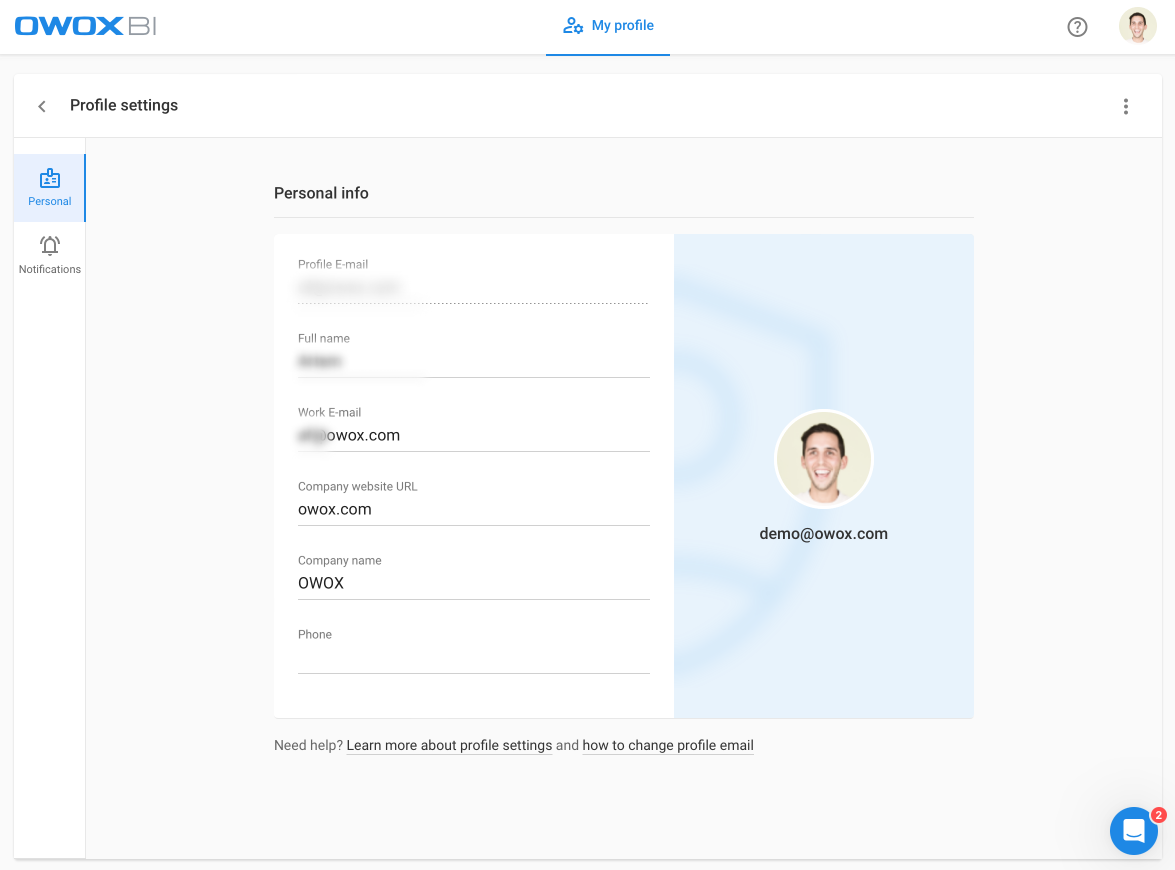Open the Learn more about profile settings link

tap(449, 745)
